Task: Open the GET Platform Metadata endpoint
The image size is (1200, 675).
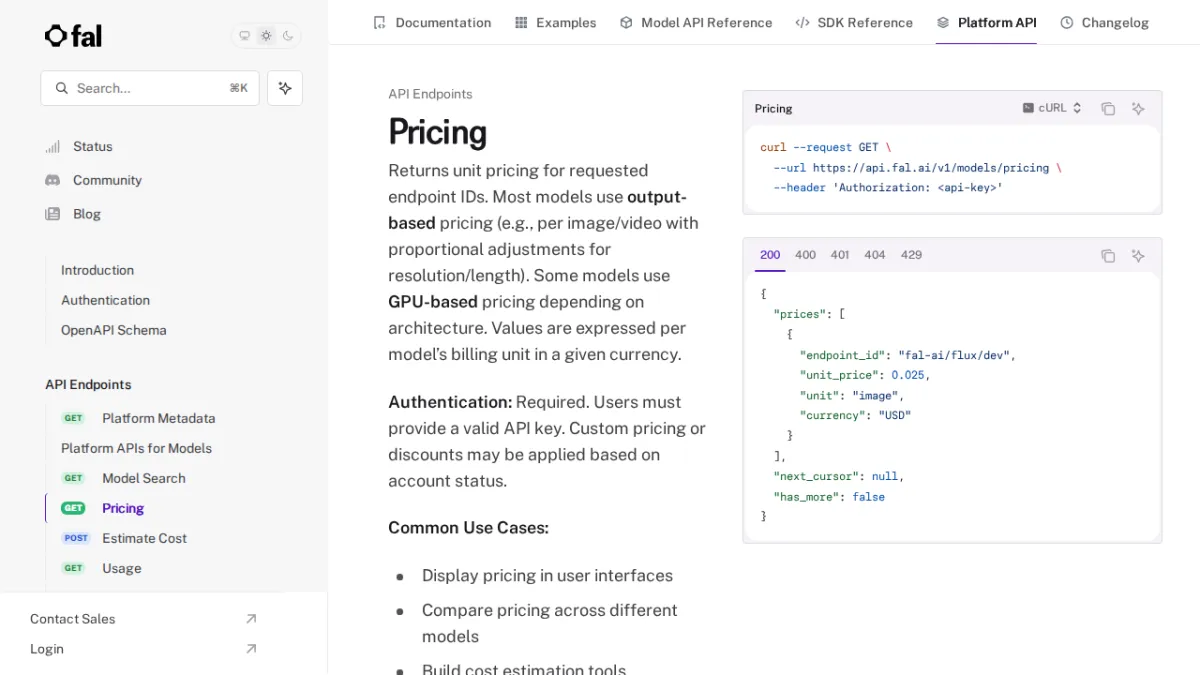Action: click(x=138, y=418)
